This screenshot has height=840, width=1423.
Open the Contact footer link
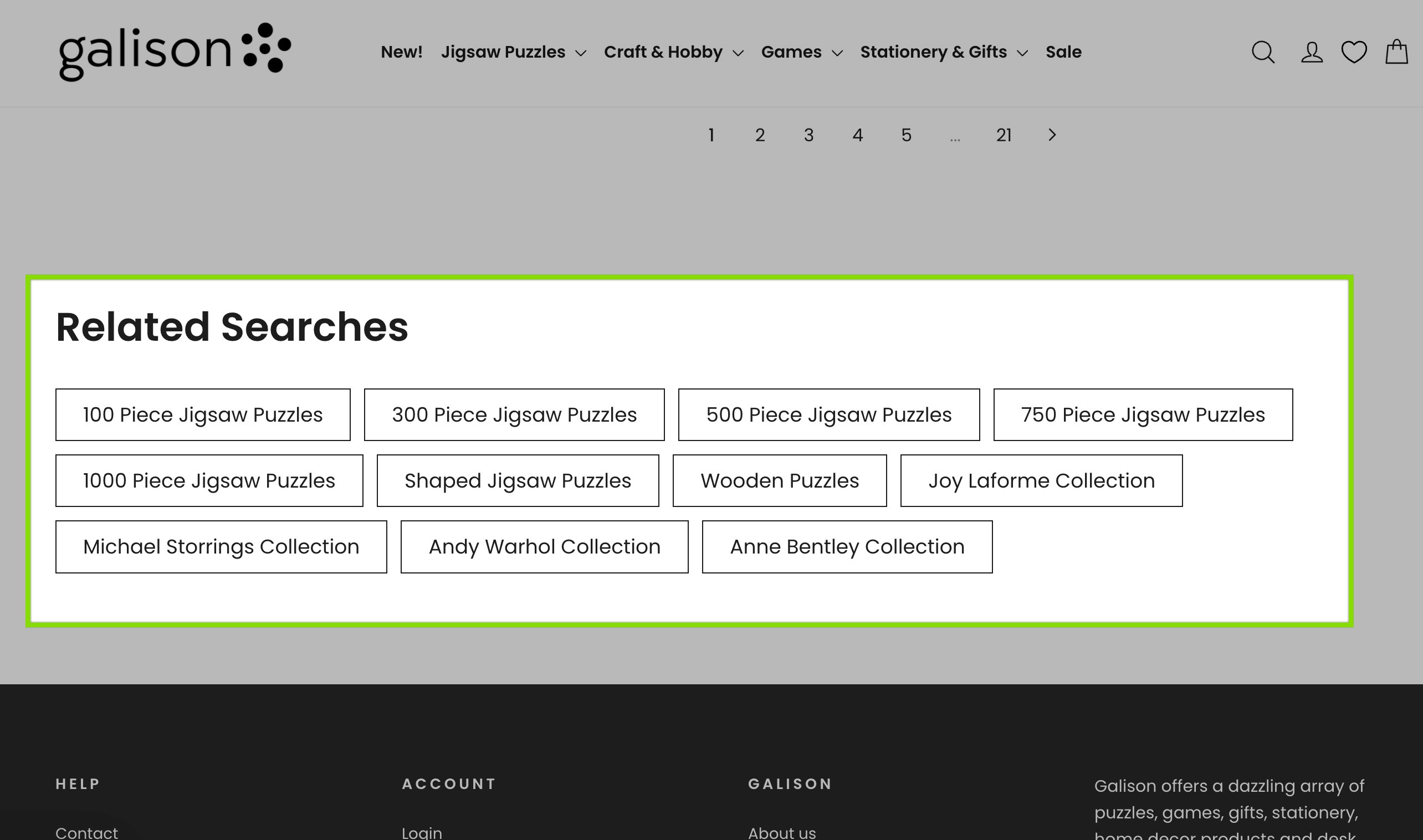pos(86,833)
